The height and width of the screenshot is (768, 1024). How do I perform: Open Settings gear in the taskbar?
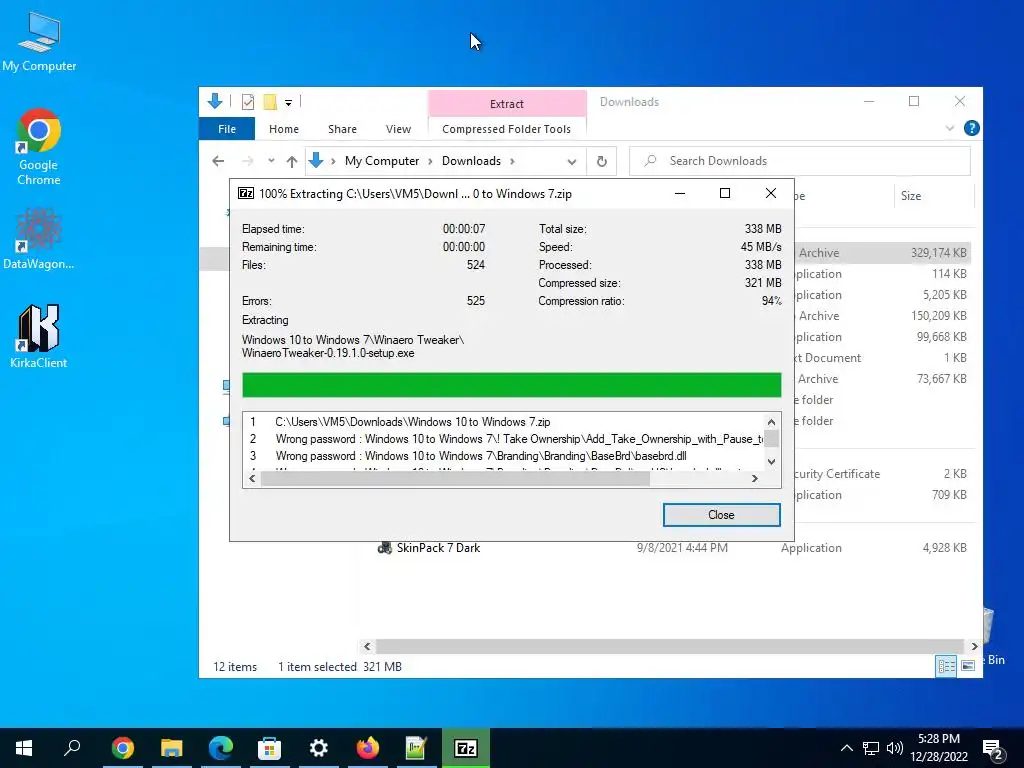point(319,748)
